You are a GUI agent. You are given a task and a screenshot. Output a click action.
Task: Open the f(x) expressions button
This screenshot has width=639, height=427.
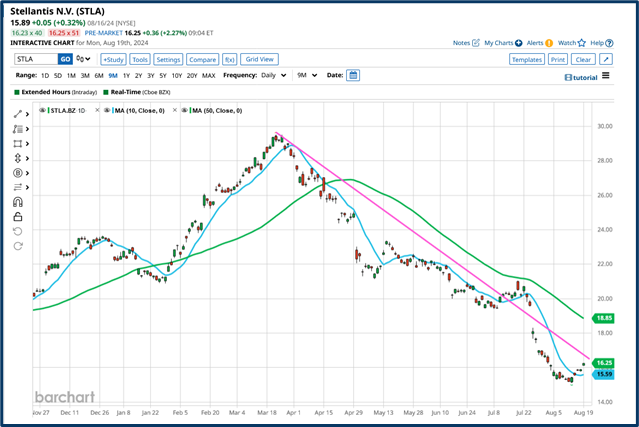[x=229, y=59]
